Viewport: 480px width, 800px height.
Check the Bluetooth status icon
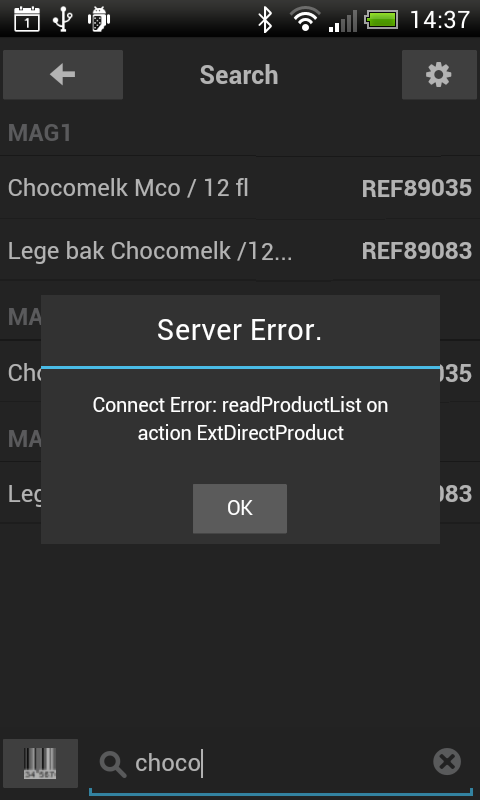(x=265, y=20)
